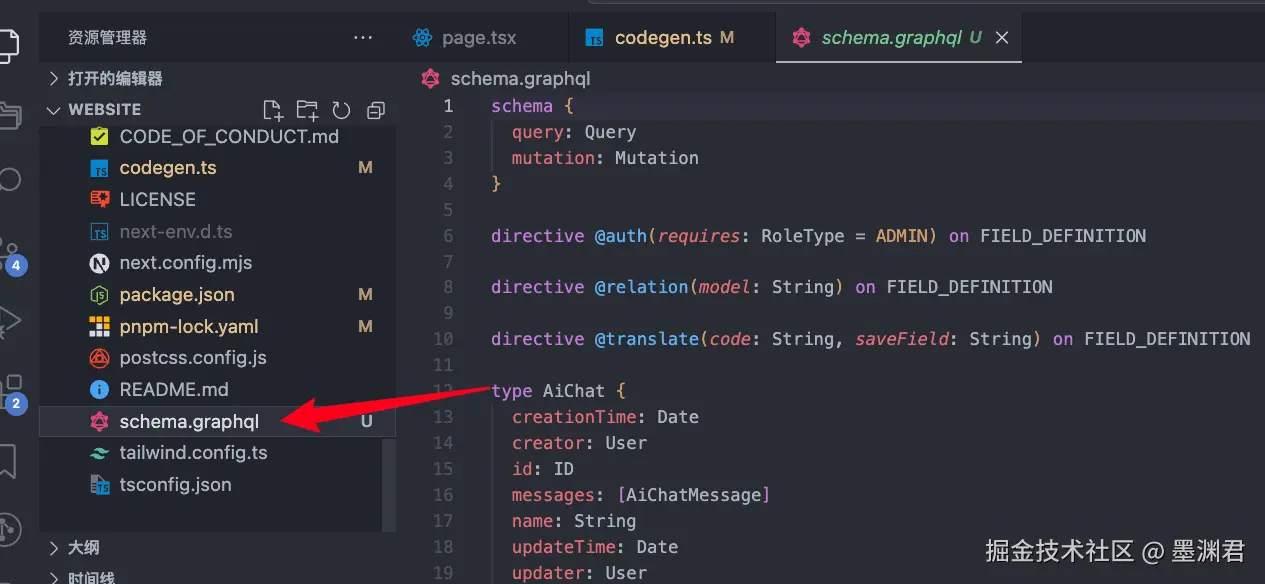1265x584 pixels.
Task: Open tailwind.config.ts file
Action: 193,453
